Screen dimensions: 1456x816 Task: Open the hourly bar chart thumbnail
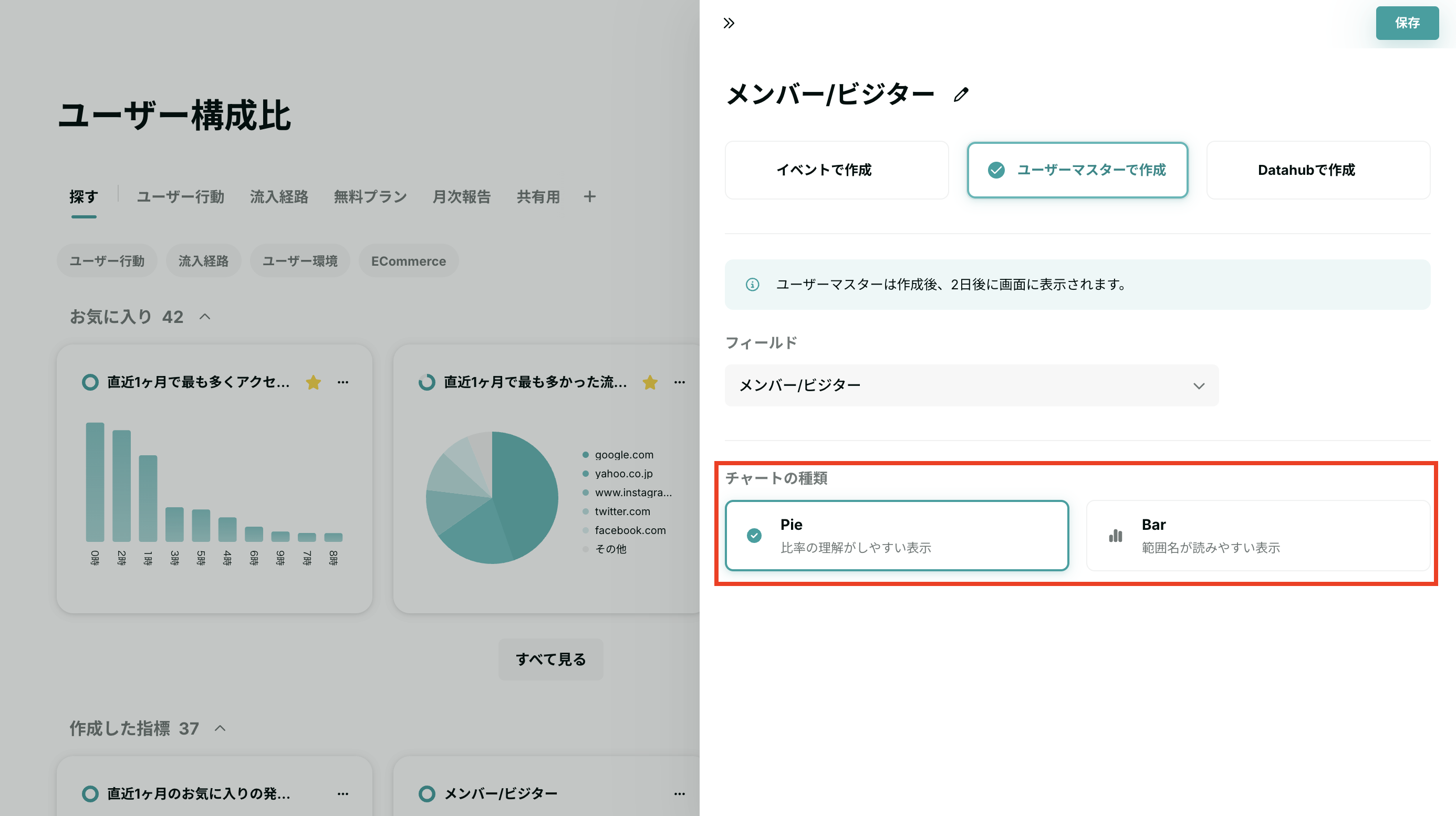point(214,494)
